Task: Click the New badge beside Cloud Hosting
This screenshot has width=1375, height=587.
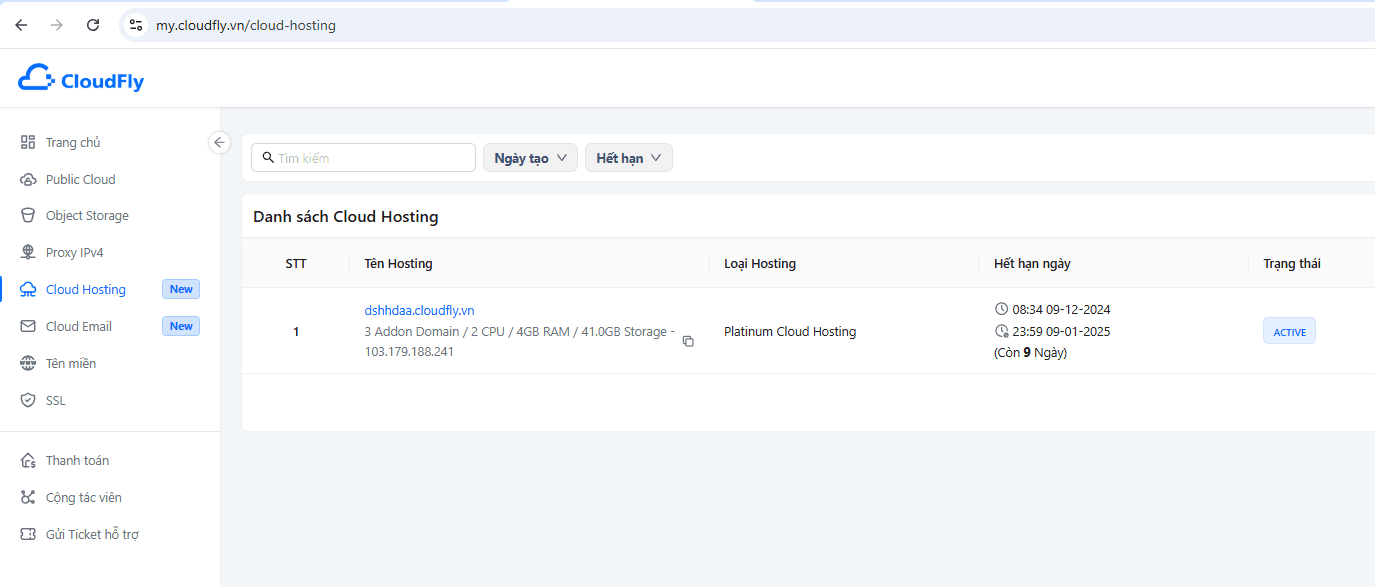Action: pyautogui.click(x=181, y=289)
